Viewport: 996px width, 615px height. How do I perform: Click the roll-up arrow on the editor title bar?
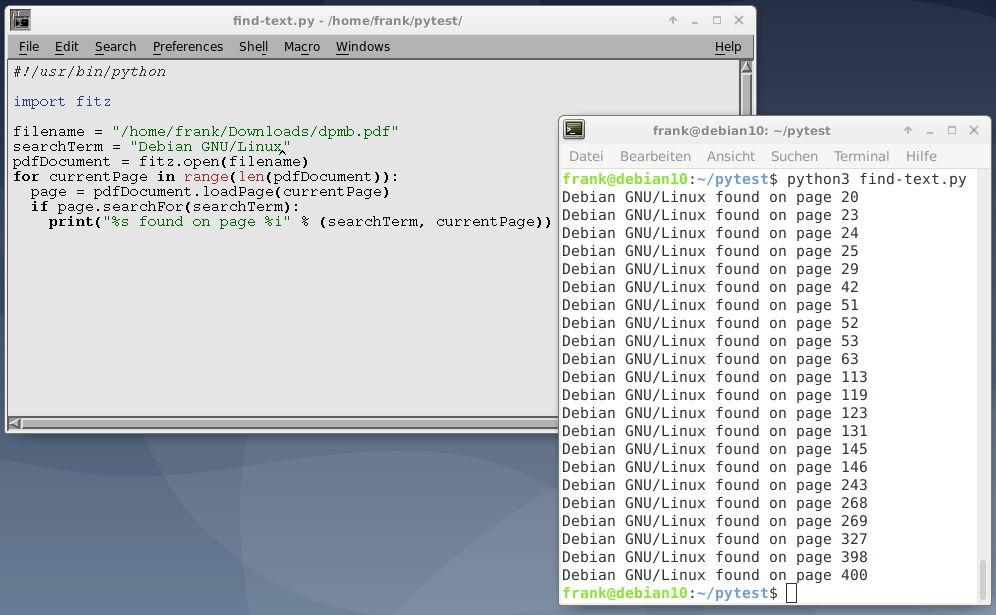(x=672, y=19)
